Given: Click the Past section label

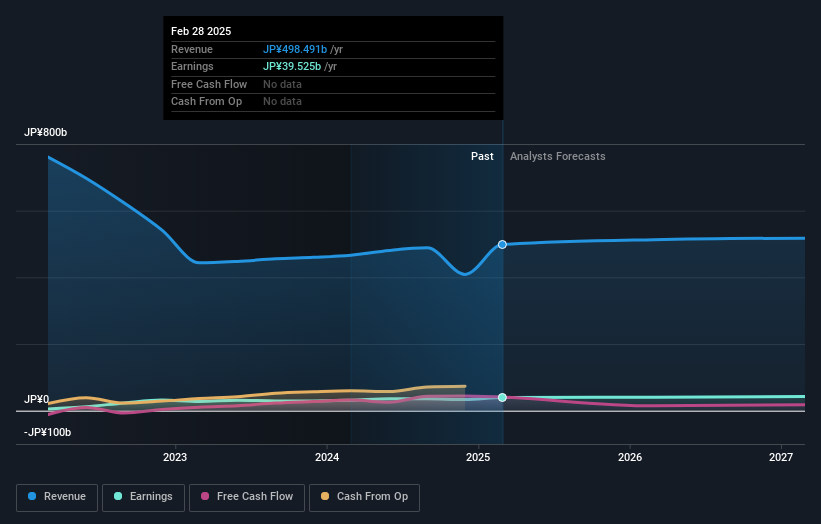Looking at the screenshot, I should 482,157.
